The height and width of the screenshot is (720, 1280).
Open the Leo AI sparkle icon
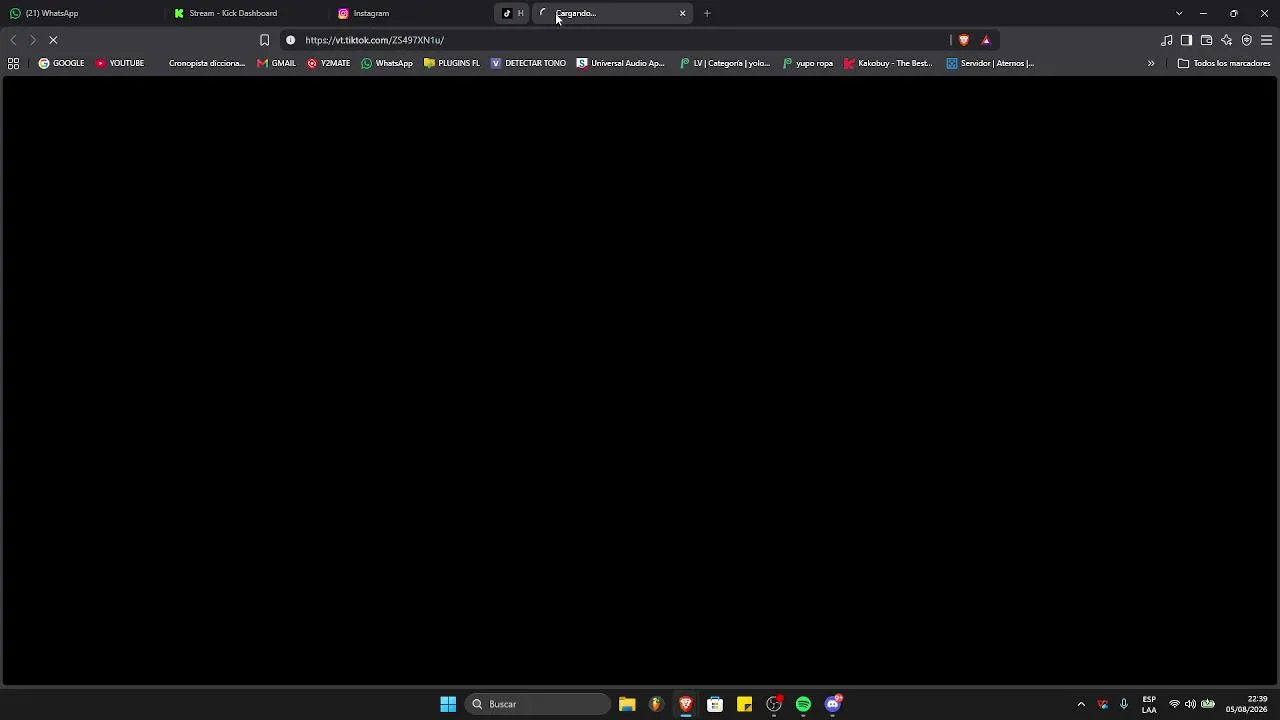point(1227,40)
